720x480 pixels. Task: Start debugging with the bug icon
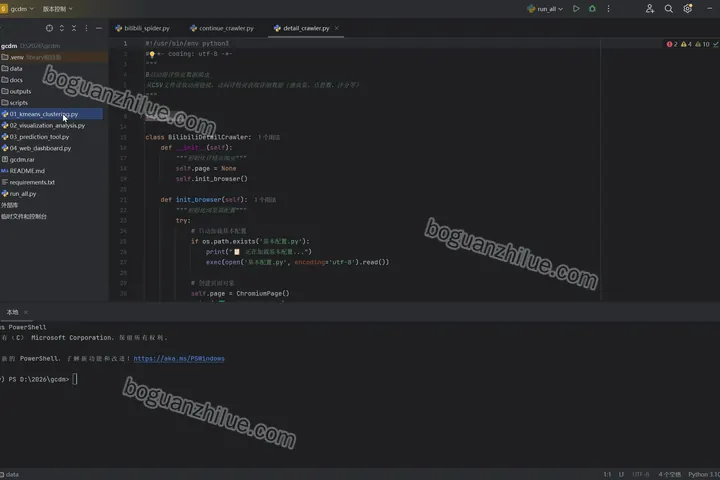coord(592,9)
